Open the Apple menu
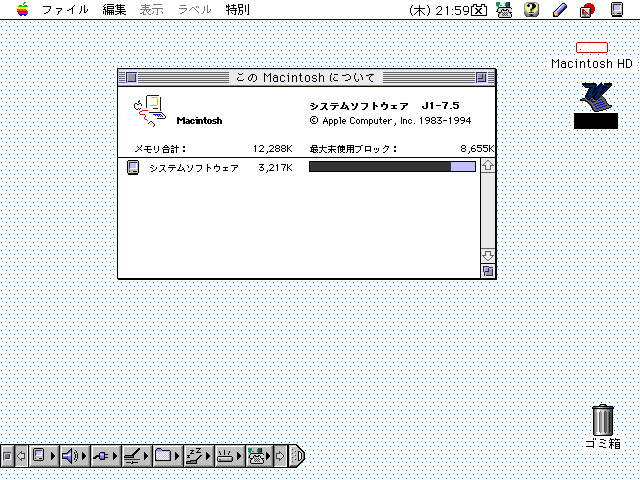 tap(23, 9)
